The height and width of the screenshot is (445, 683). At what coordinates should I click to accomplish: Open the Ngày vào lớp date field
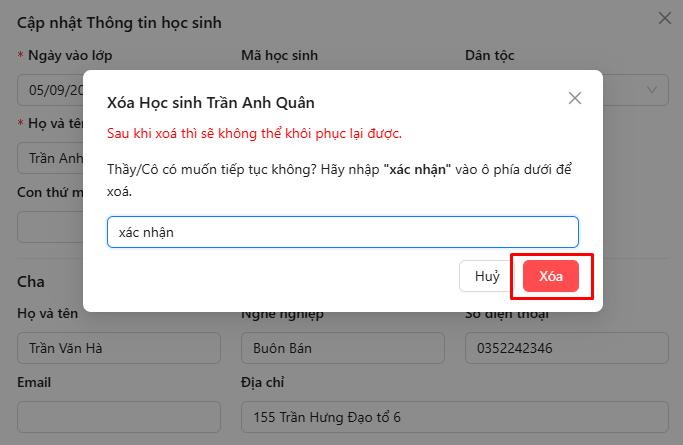pos(50,90)
